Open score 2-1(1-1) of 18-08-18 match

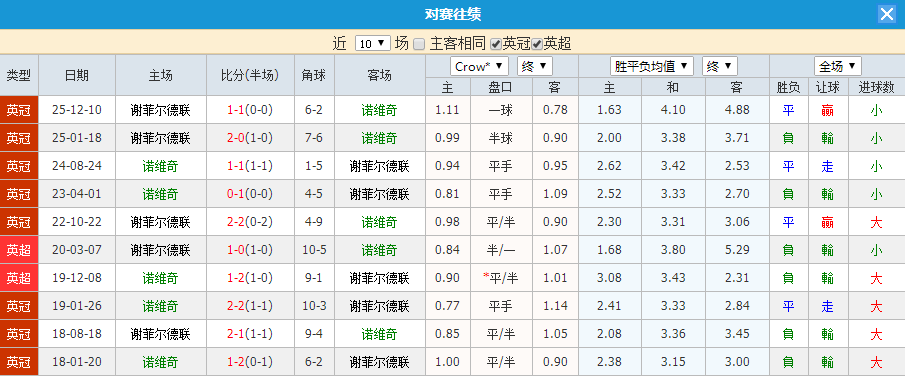[x=250, y=334]
